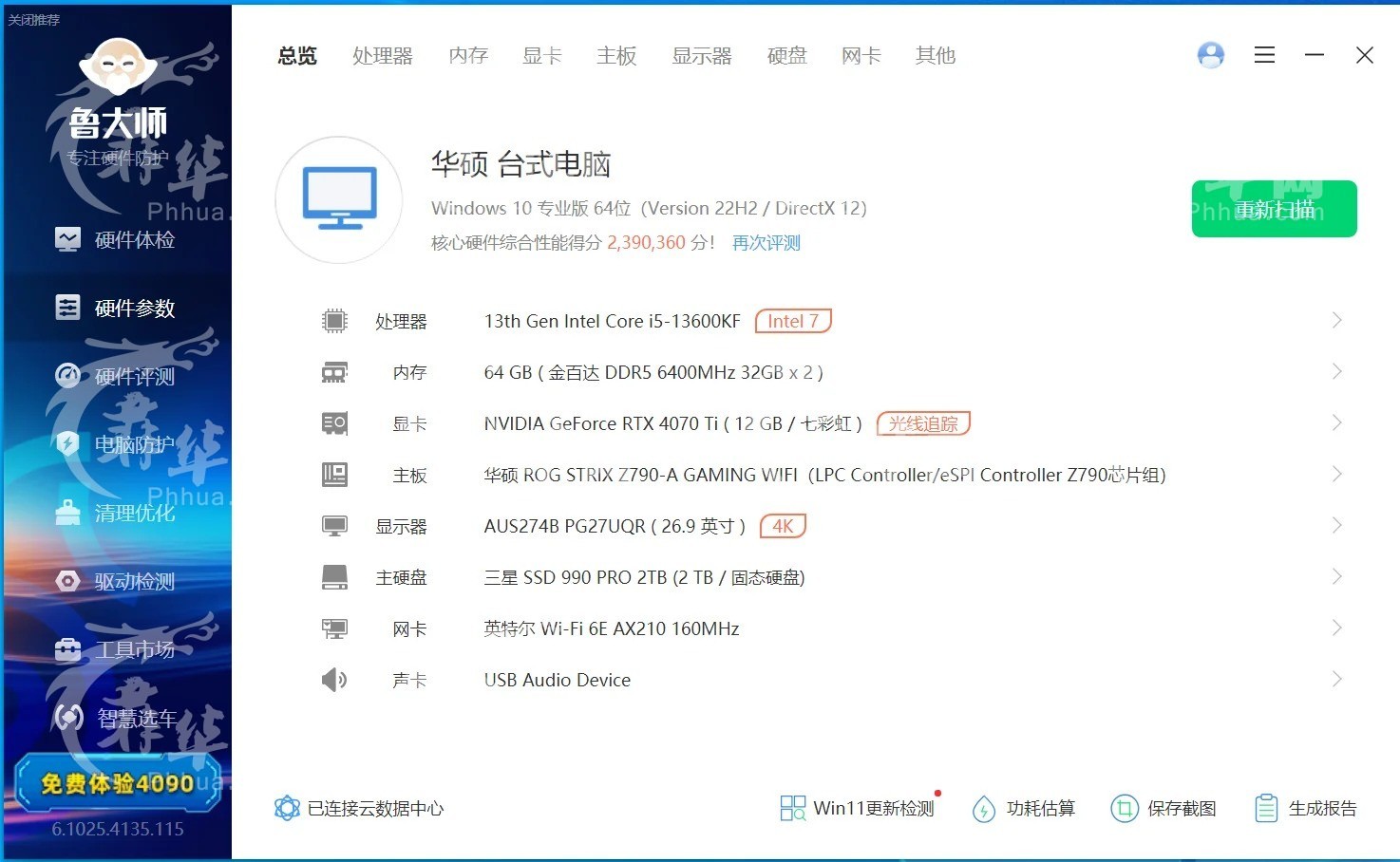
Task: Switch to the 总览 tab
Action: (x=297, y=56)
